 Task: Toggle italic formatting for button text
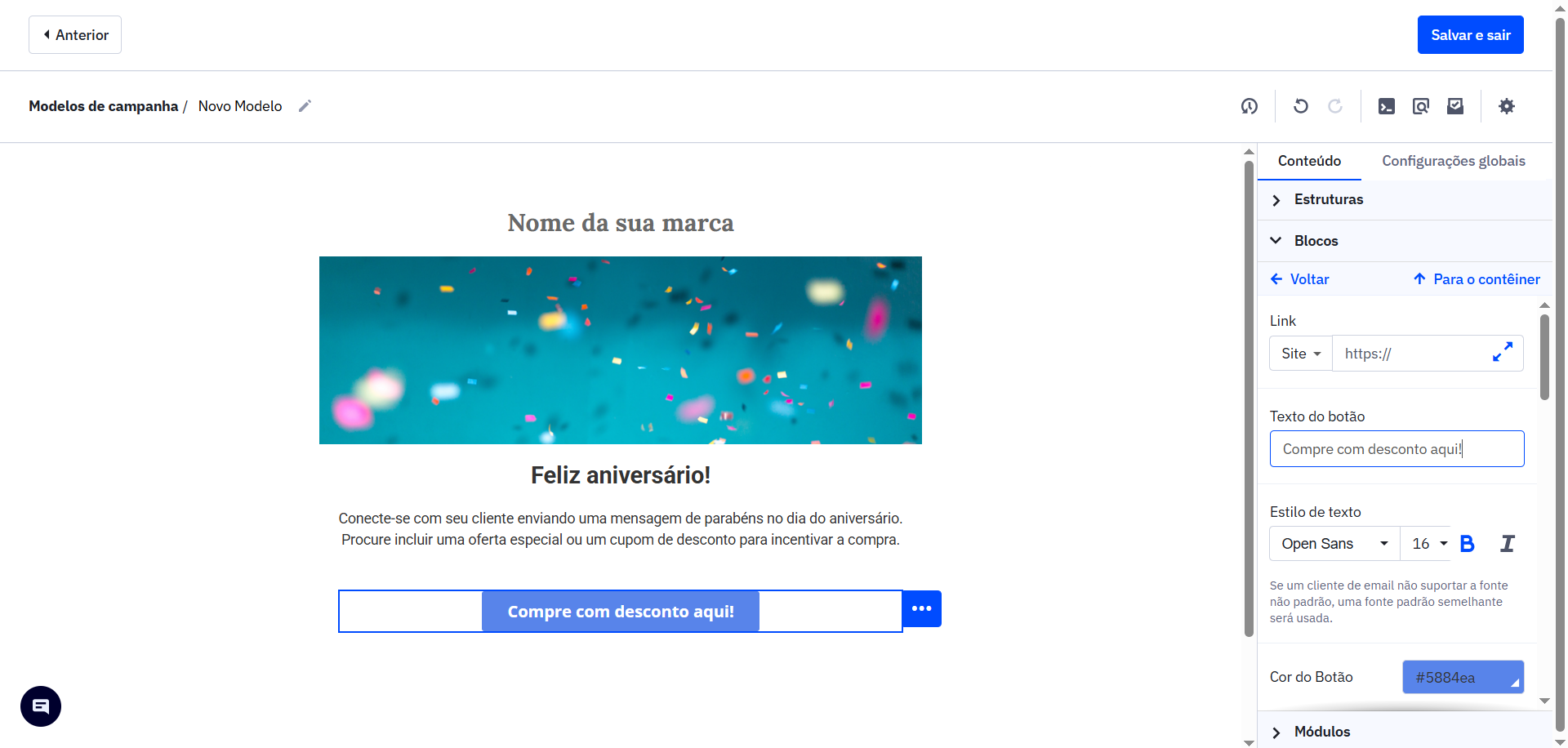tap(1507, 543)
